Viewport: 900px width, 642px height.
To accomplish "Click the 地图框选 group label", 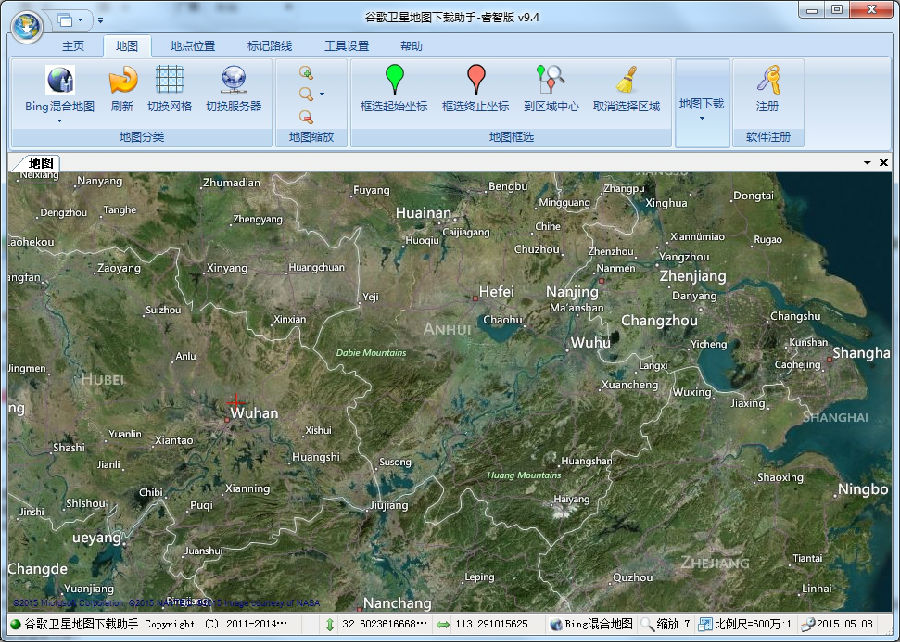I will coord(511,137).
